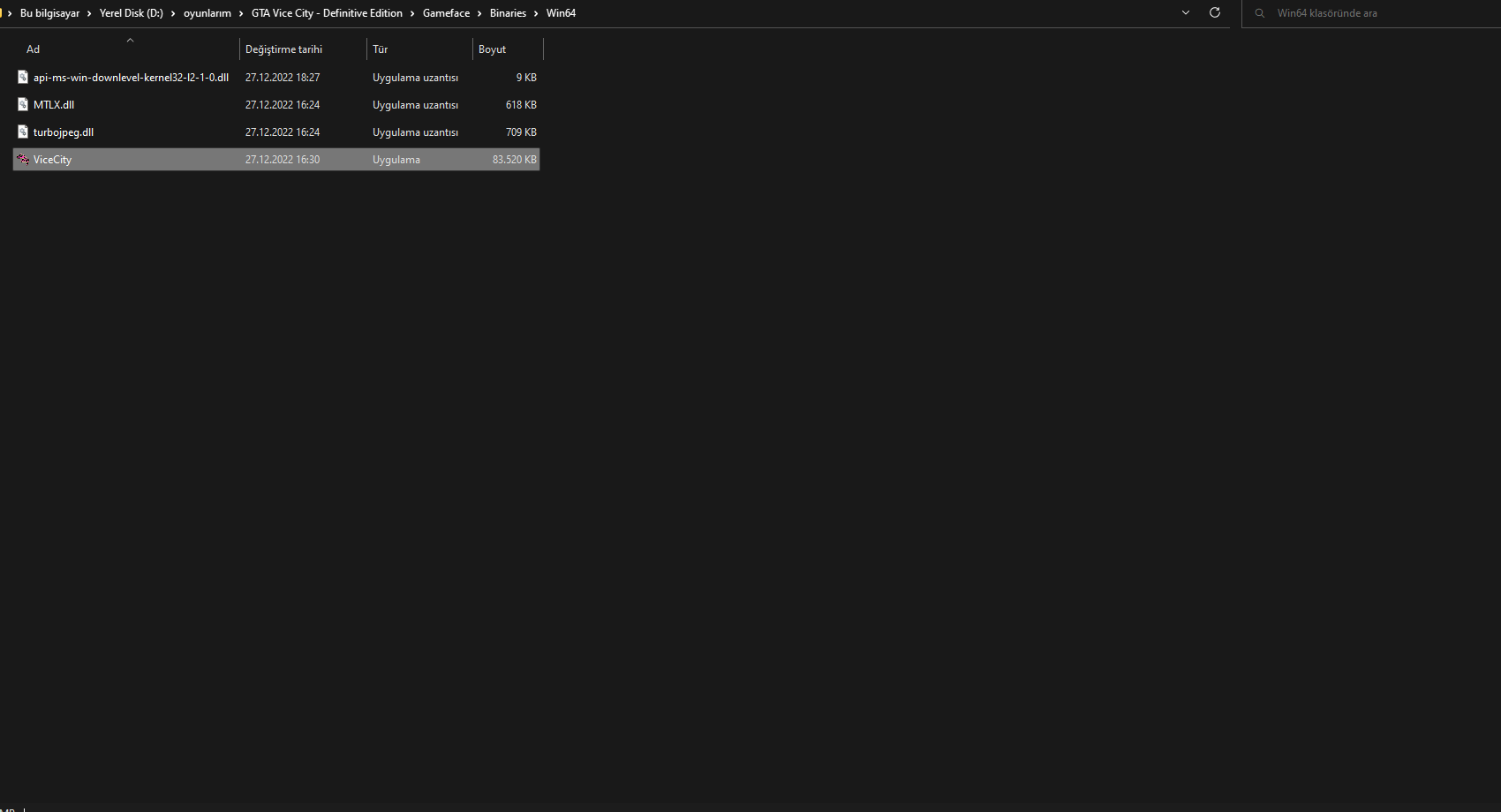Screen dimensions: 1501x812
Task: Click the turbojpeg.dll file icon
Action: (x=23, y=132)
